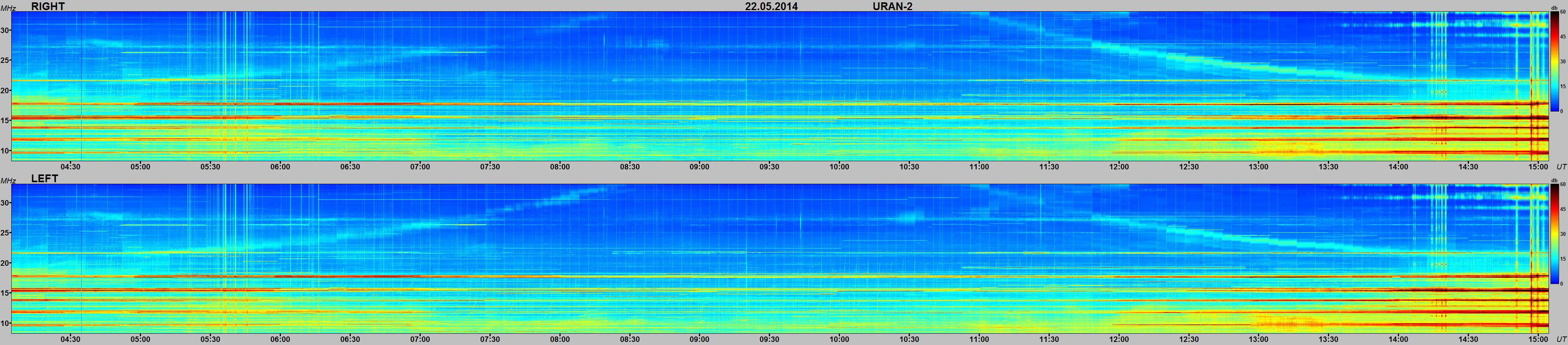Click 06:30 tick on RIGHT panel time axis
This screenshot has height=345, width=1568.
pos(350,167)
